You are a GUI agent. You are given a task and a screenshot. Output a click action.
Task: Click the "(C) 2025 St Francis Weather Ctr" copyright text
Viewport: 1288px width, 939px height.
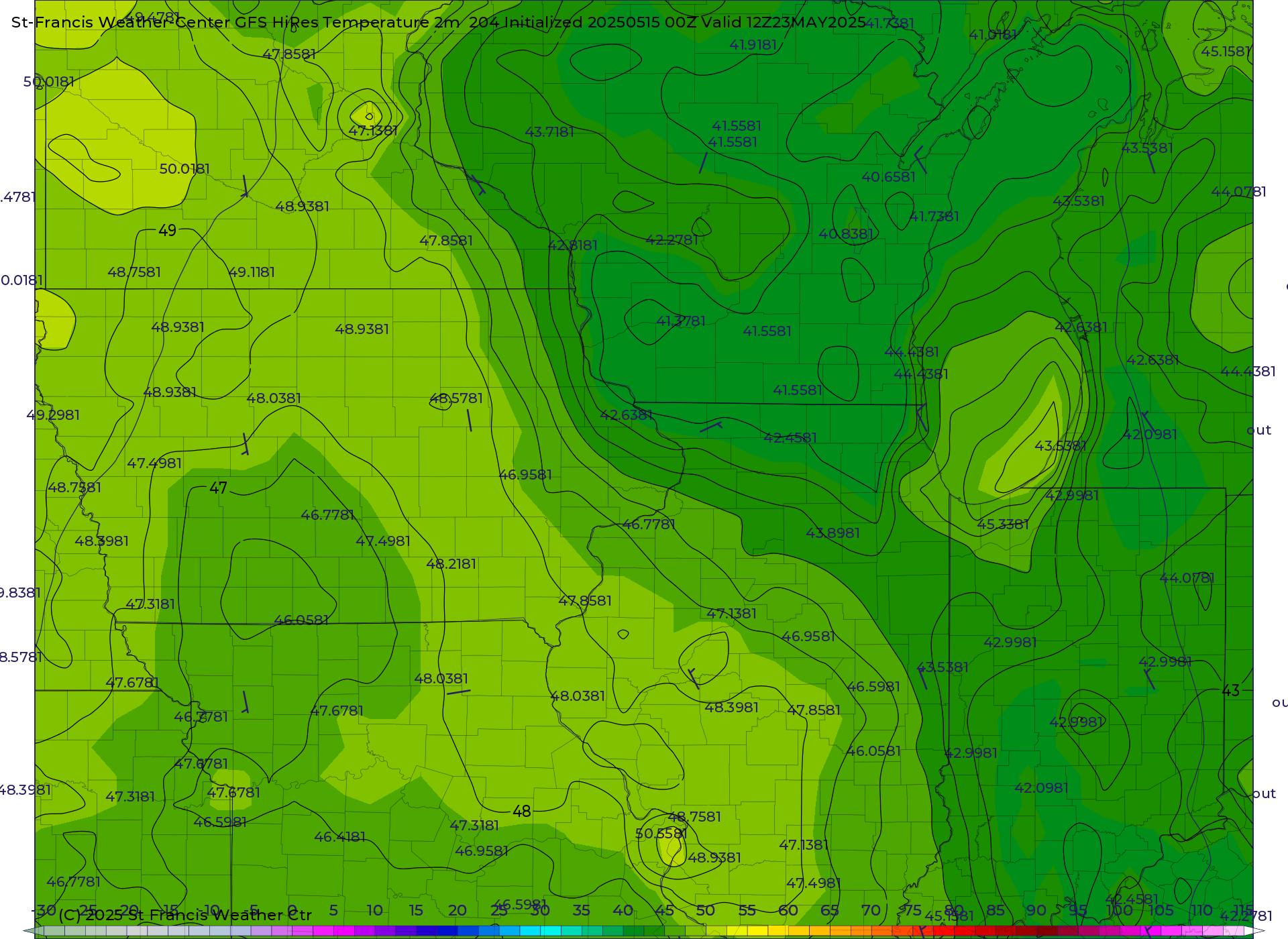185,915
